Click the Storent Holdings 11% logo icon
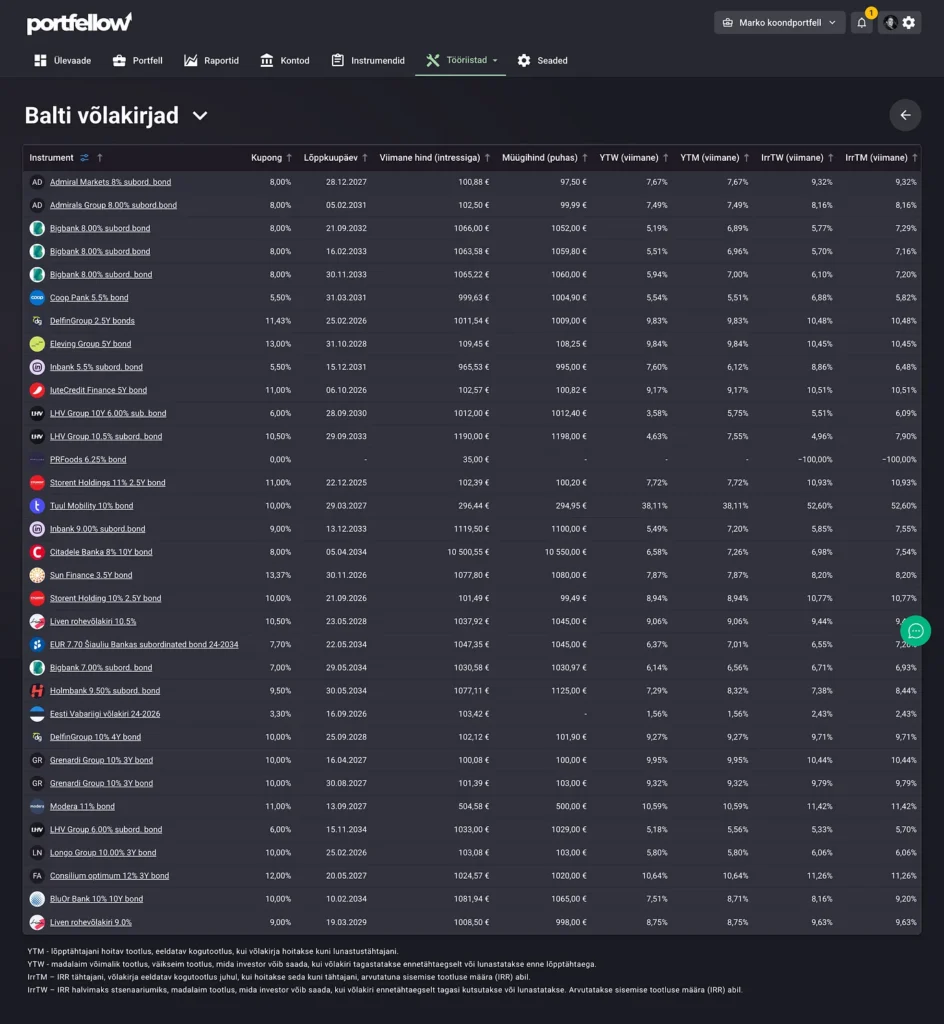944x1024 pixels. [37, 483]
